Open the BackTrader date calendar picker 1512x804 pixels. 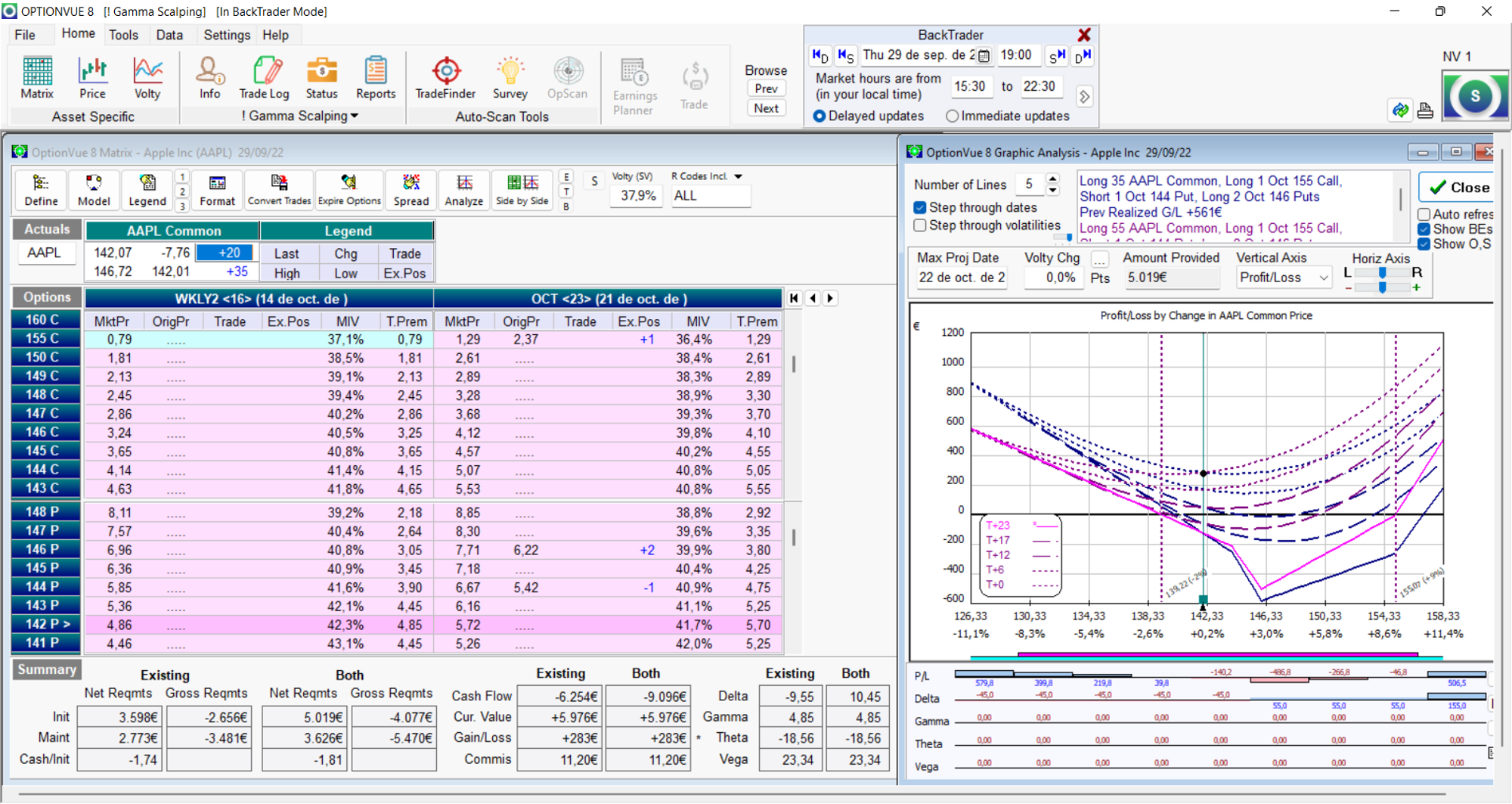click(984, 55)
